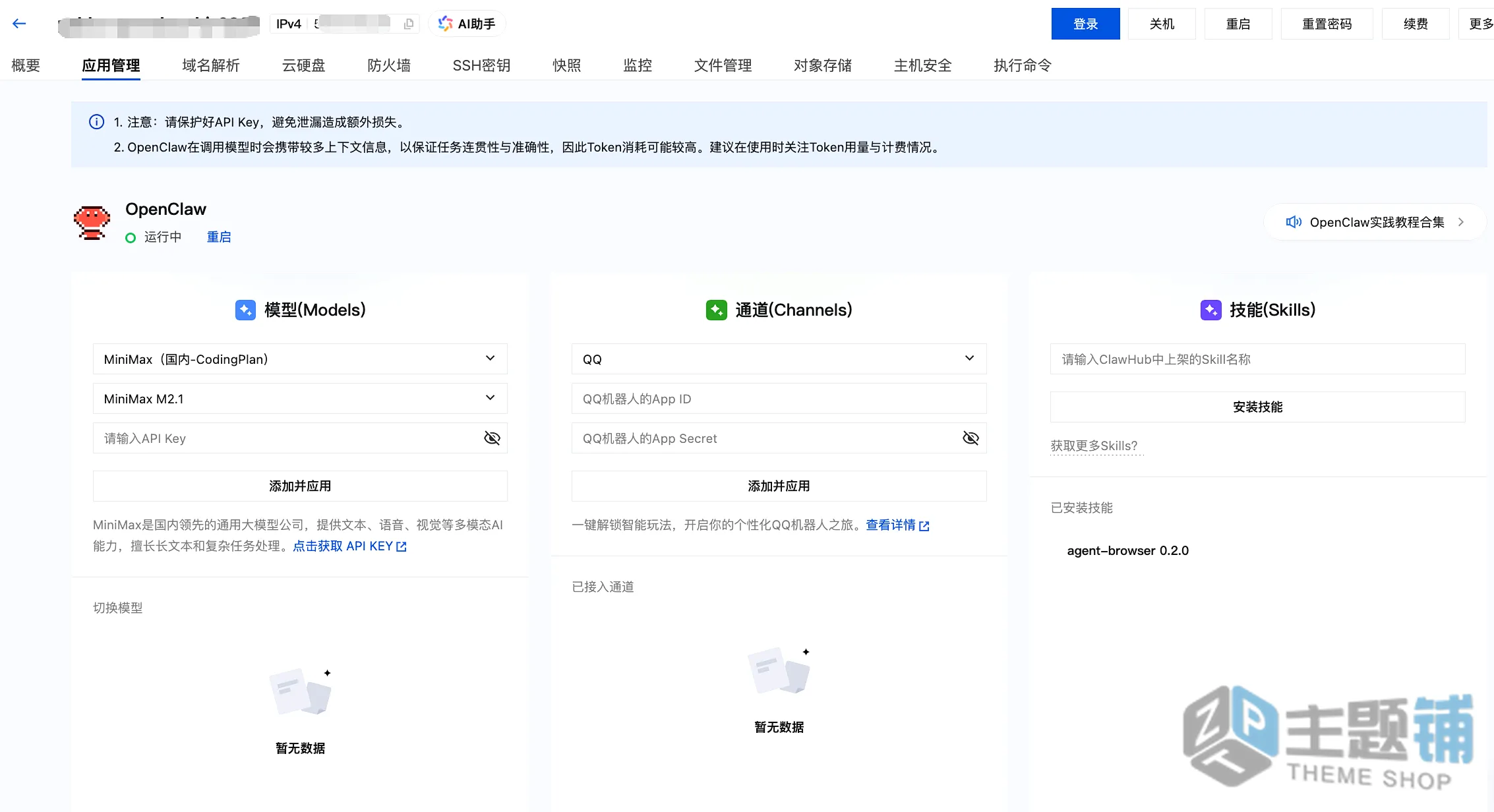Click external link icon after 点击获取 API KEY
Screen dimensions: 1494x812
pos(402,546)
